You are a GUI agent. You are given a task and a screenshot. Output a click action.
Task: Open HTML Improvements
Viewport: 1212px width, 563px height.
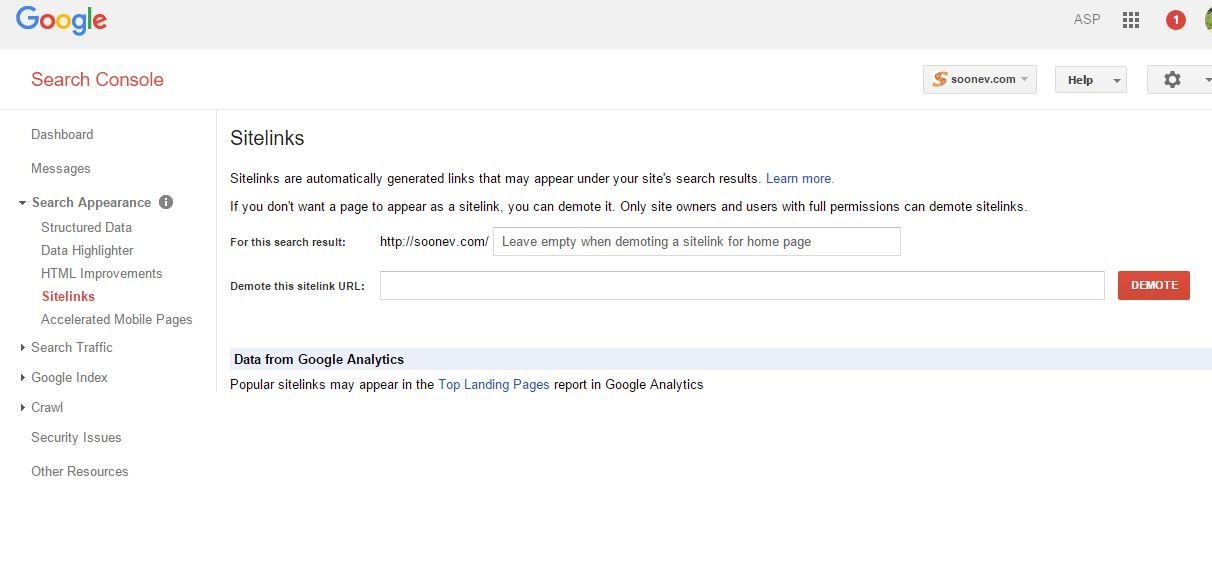click(101, 273)
